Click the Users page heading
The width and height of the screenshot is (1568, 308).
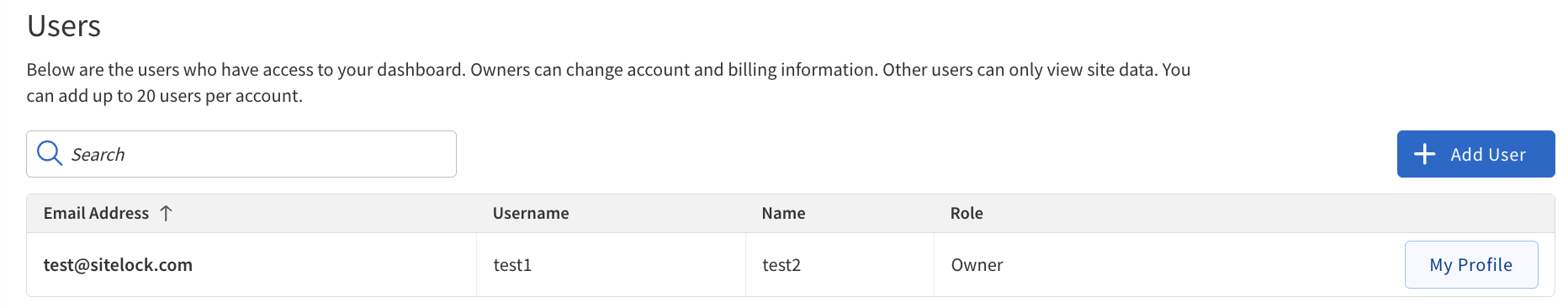click(64, 26)
